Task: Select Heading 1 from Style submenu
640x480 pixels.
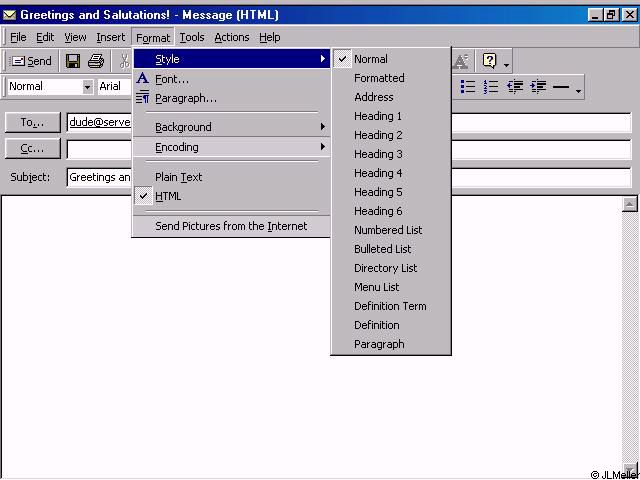Action: pos(378,116)
